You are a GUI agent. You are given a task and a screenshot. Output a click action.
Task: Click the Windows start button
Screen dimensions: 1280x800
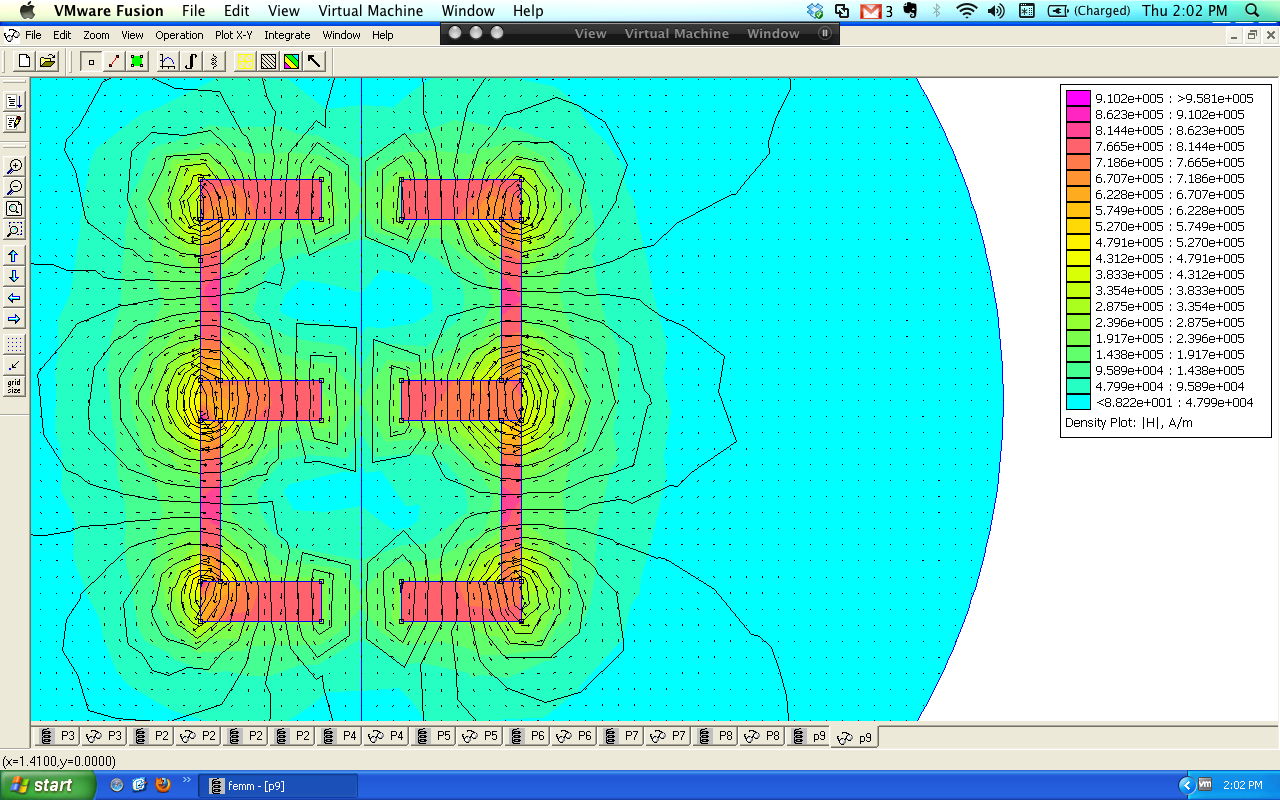click(x=48, y=785)
